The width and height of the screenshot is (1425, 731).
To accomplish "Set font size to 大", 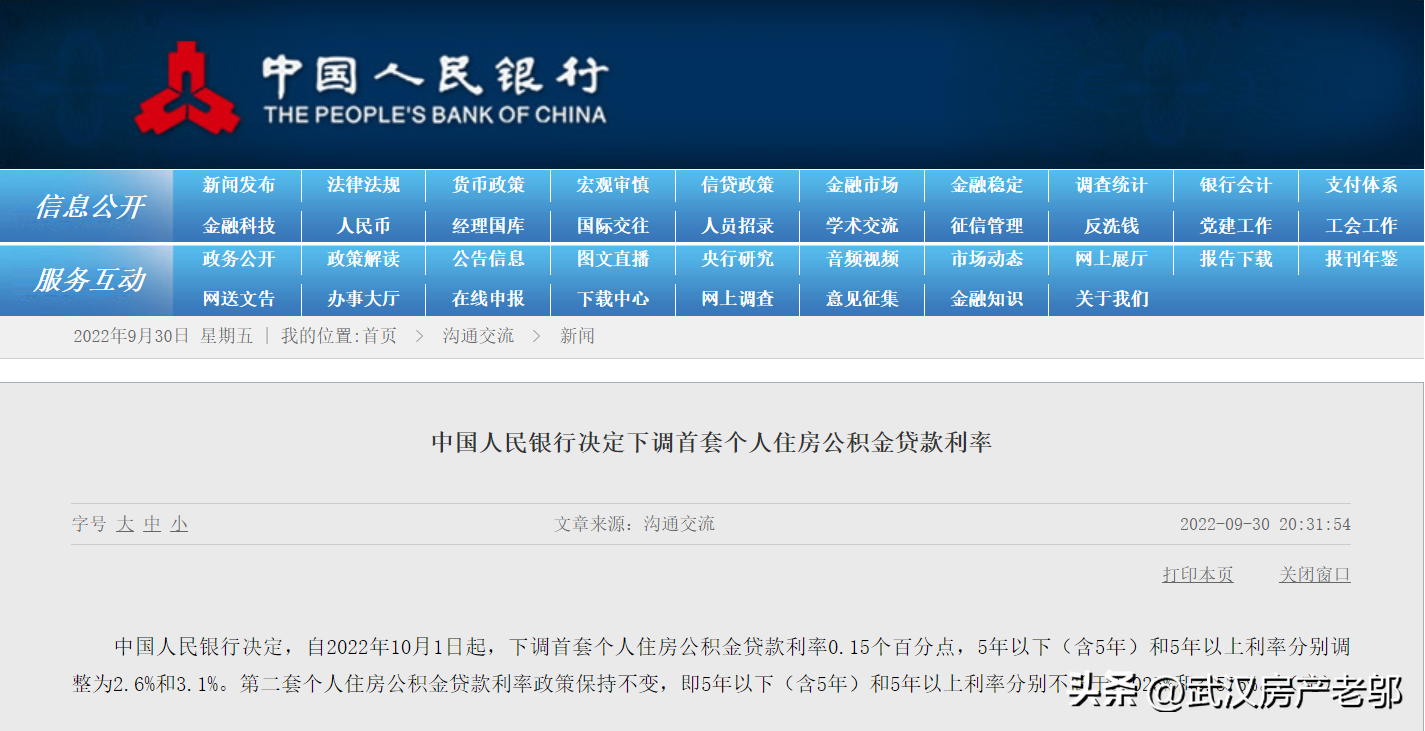I will 125,524.
